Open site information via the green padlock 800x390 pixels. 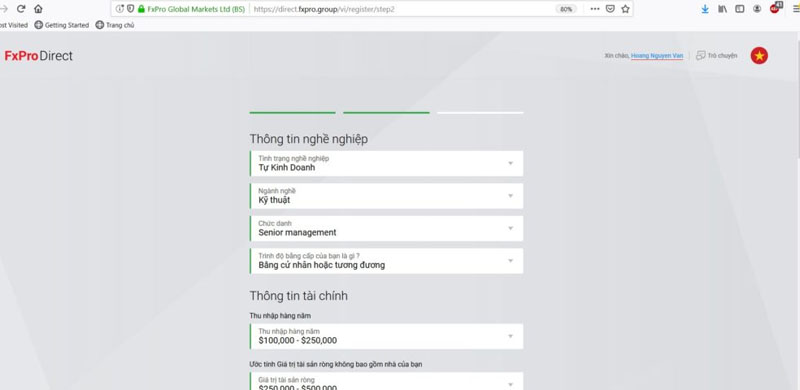141,9
